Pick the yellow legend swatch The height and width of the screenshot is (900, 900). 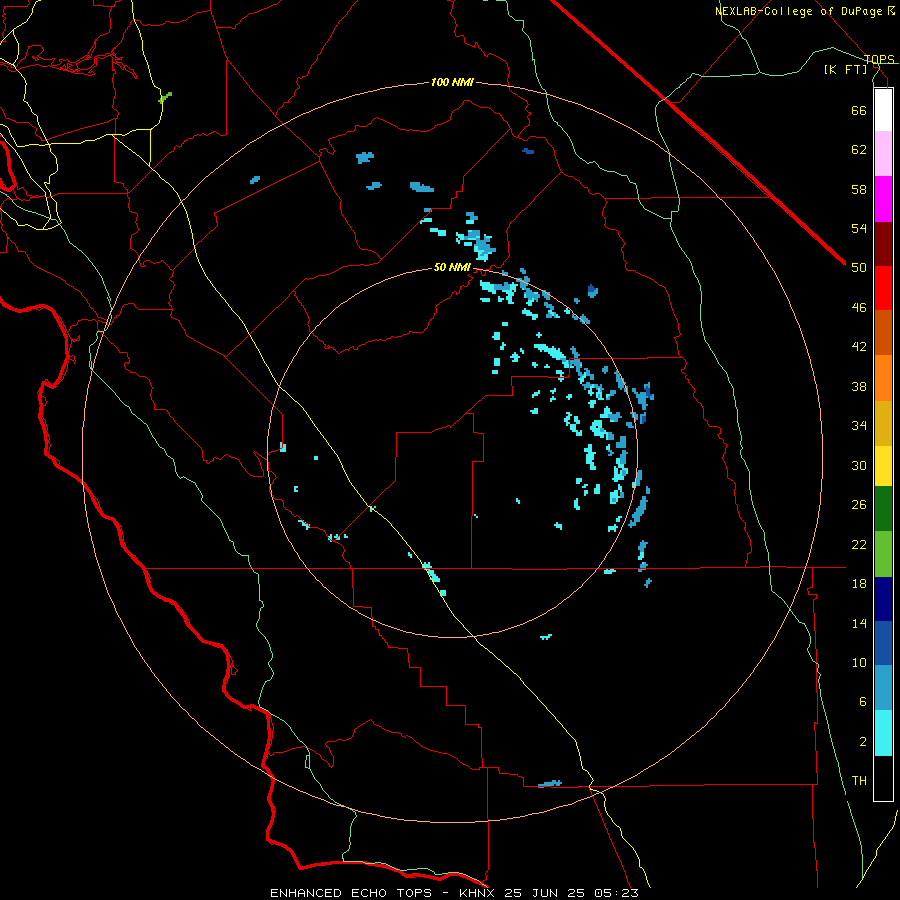(x=883, y=466)
